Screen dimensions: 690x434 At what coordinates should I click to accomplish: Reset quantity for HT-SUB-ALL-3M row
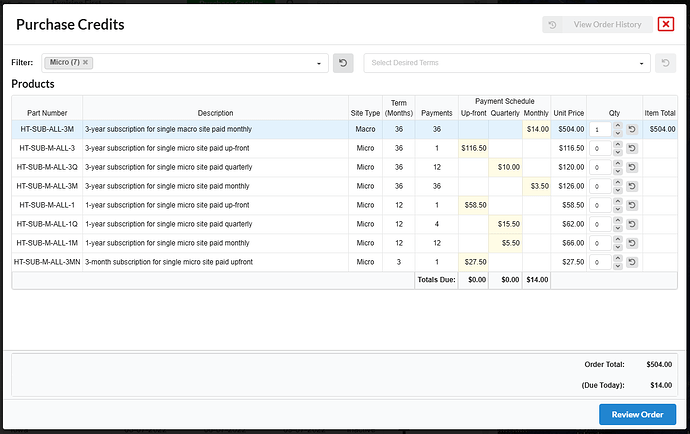click(x=632, y=129)
